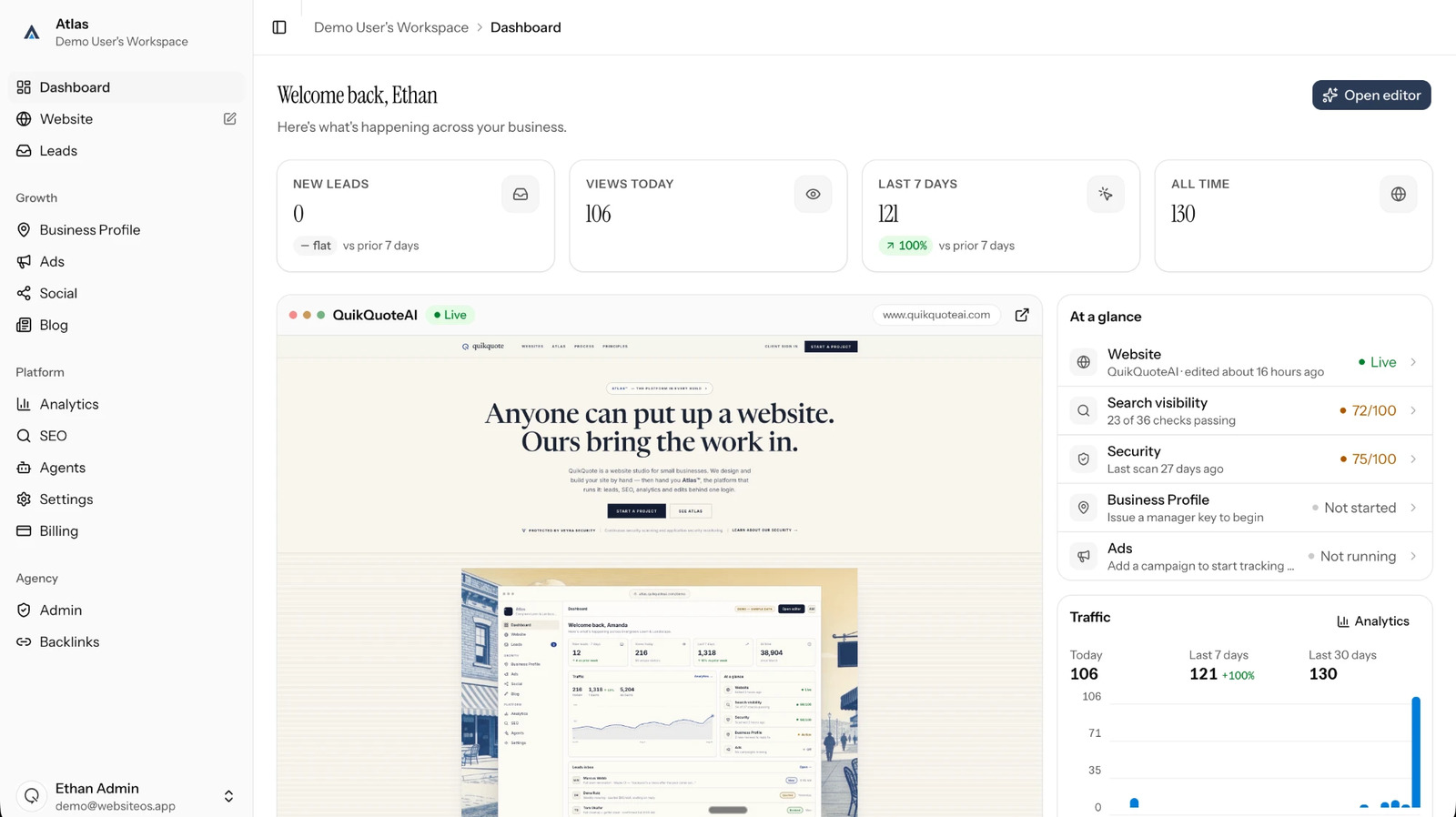The height and width of the screenshot is (817, 1456).
Task: Open the Social sidebar item
Action: pos(126,293)
